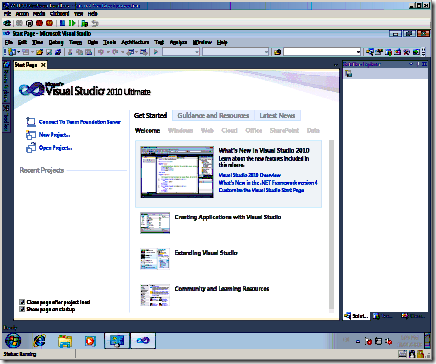Click the Redo toolbar icon
Screen dimensions: 436x364
point(115,52)
